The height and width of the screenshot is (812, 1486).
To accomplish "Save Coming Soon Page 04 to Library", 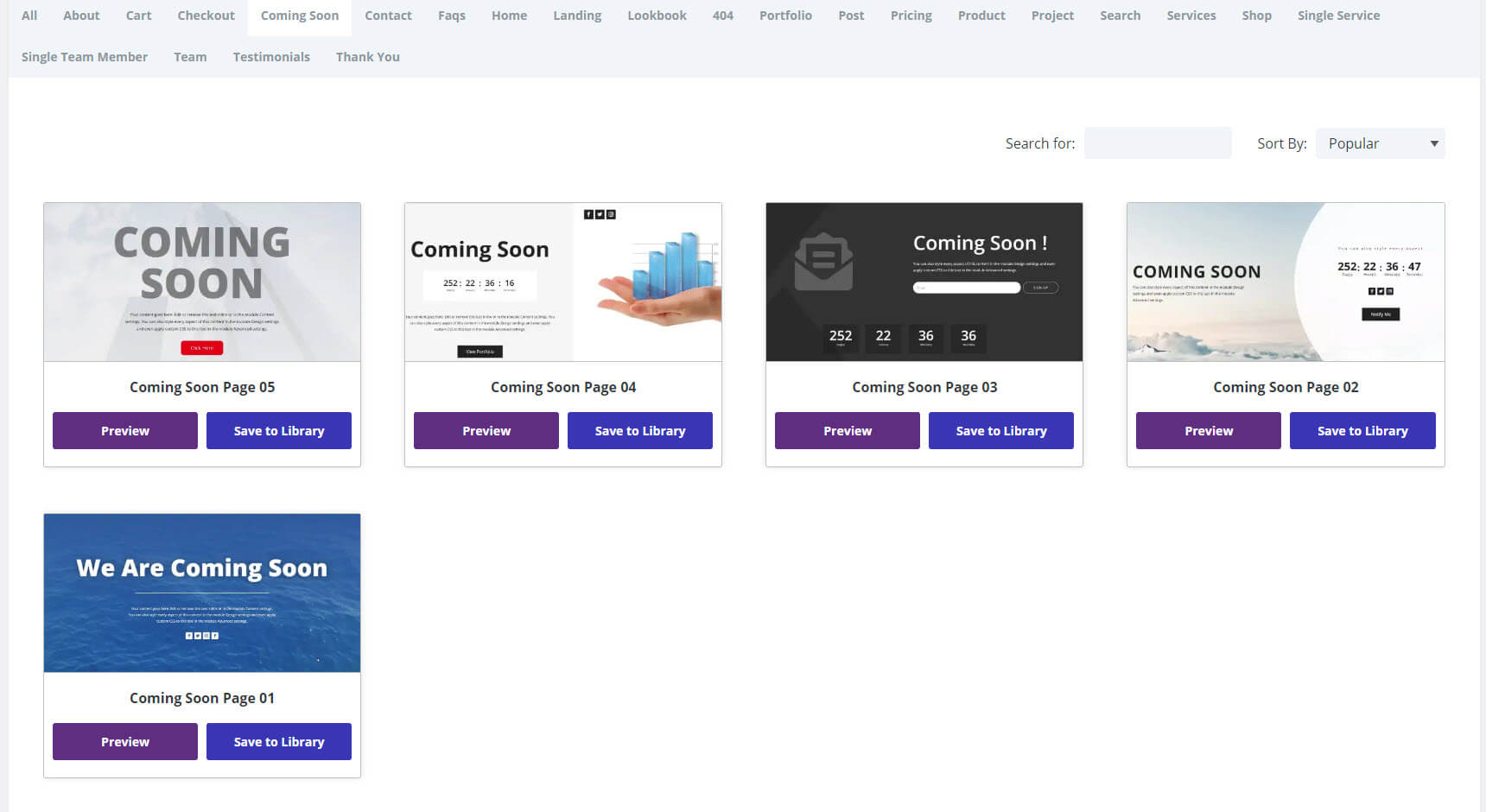I will [x=640, y=431].
